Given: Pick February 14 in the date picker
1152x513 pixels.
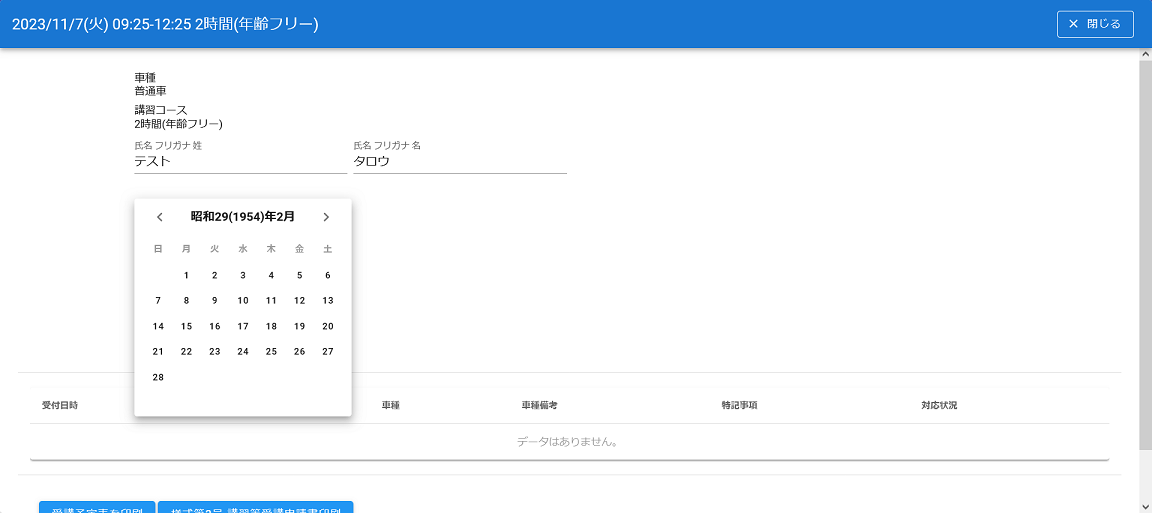Looking at the screenshot, I should pos(158,326).
